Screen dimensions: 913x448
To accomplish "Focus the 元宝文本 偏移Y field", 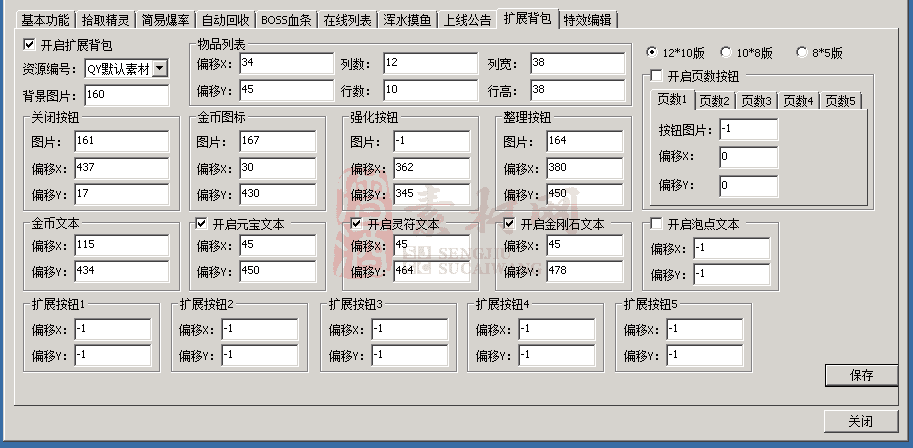I will pyautogui.click(x=278, y=271).
